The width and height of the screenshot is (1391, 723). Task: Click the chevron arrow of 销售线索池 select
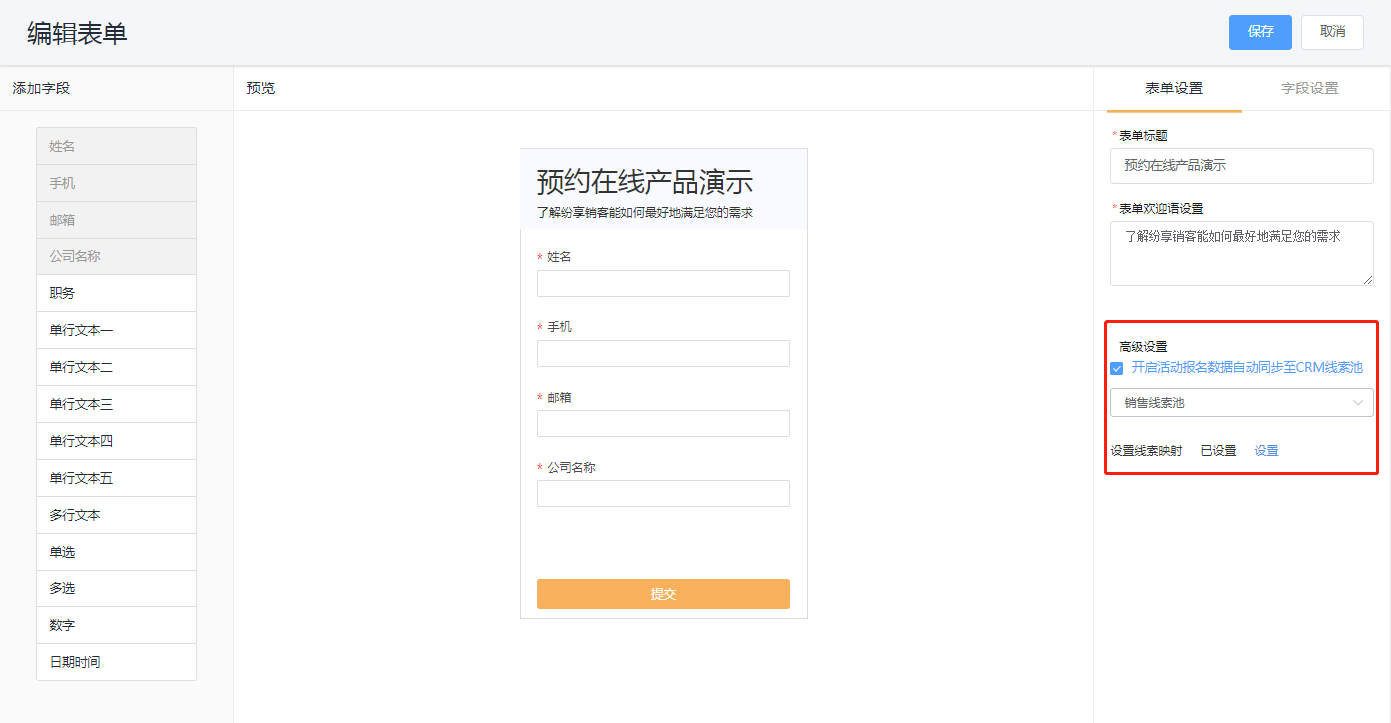tap(1358, 403)
